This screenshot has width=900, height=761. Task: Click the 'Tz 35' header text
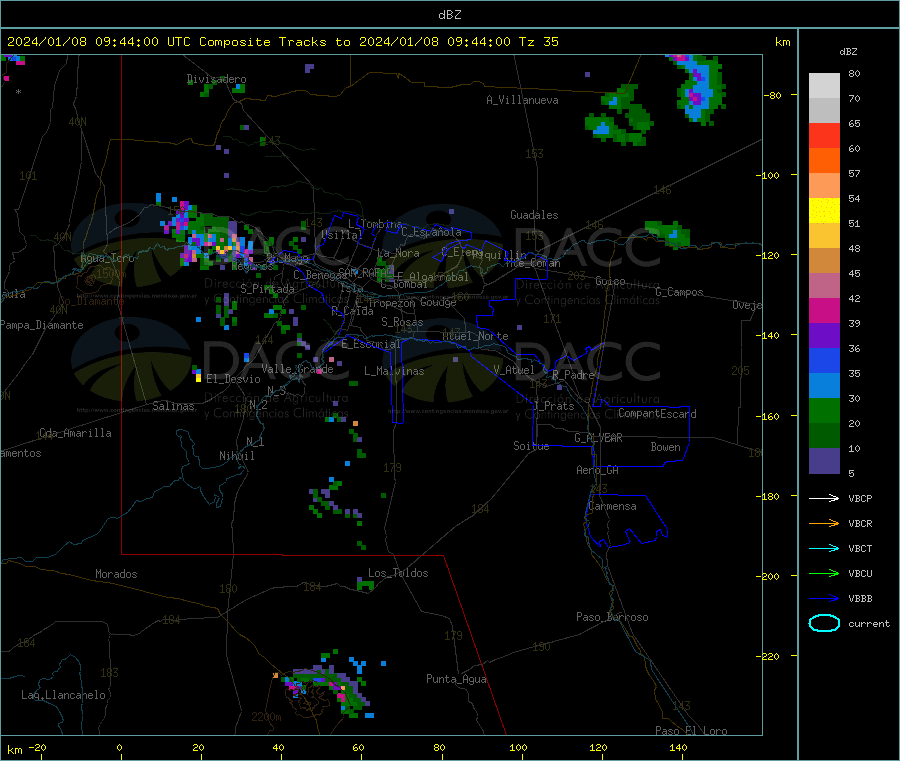(538, 42)
